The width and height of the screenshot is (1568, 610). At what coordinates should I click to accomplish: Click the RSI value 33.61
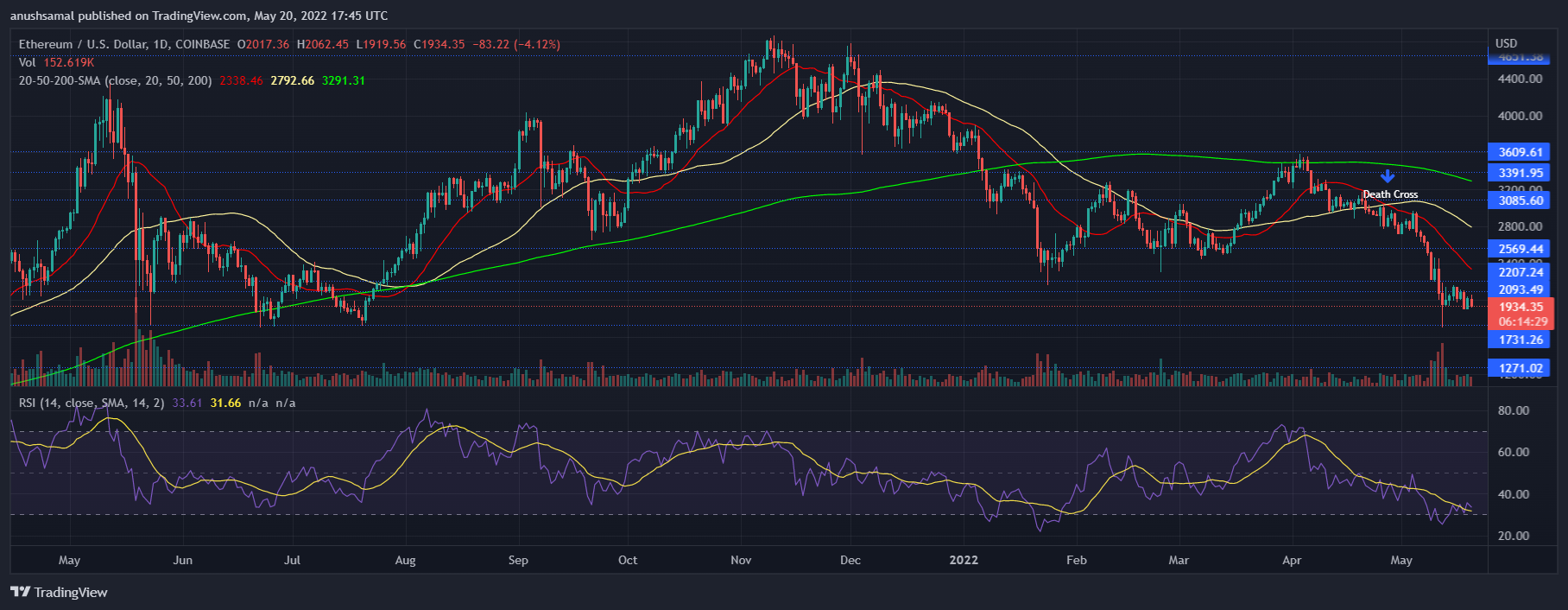(x=187, y=403)
